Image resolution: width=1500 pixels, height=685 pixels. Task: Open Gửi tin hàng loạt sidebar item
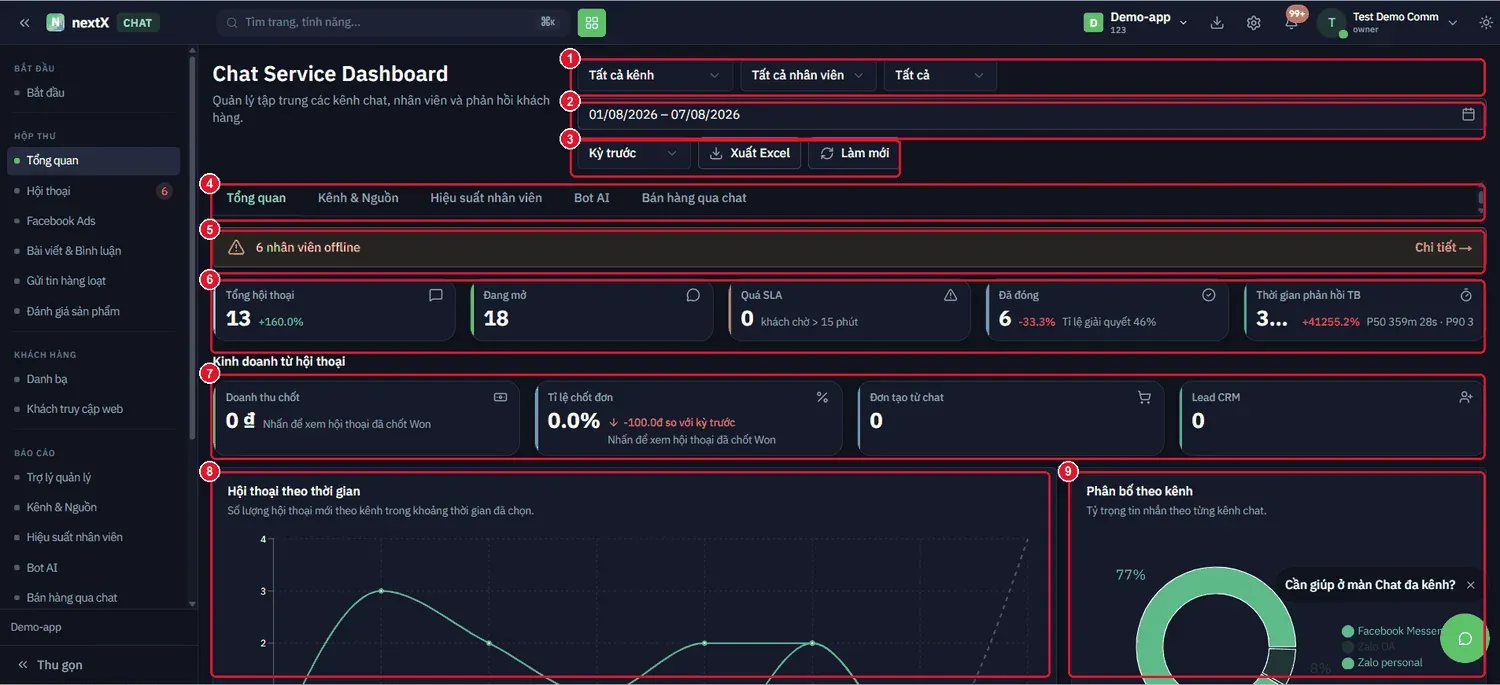[x=93, y=281]
